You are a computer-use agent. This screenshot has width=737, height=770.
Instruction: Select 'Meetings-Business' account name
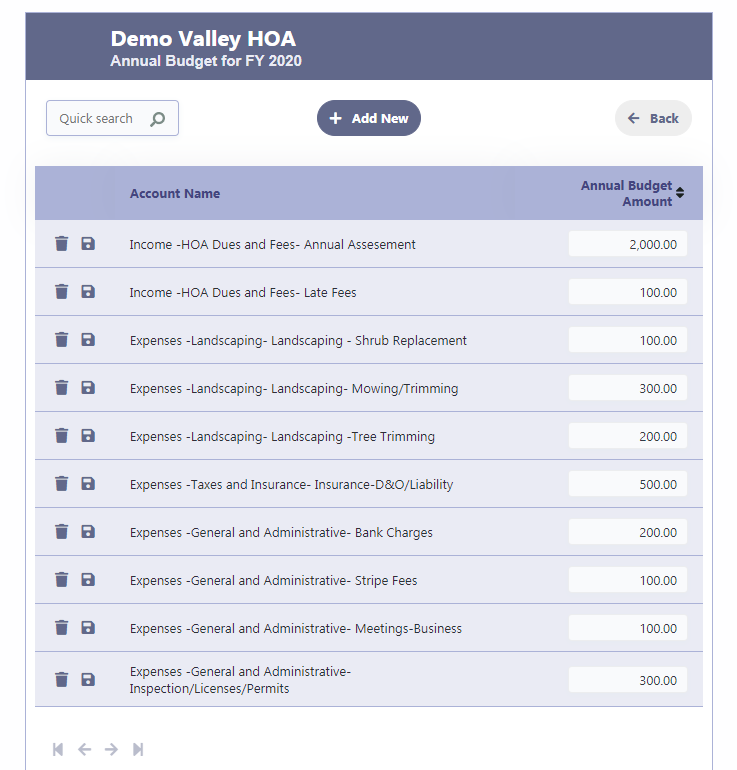409,629
